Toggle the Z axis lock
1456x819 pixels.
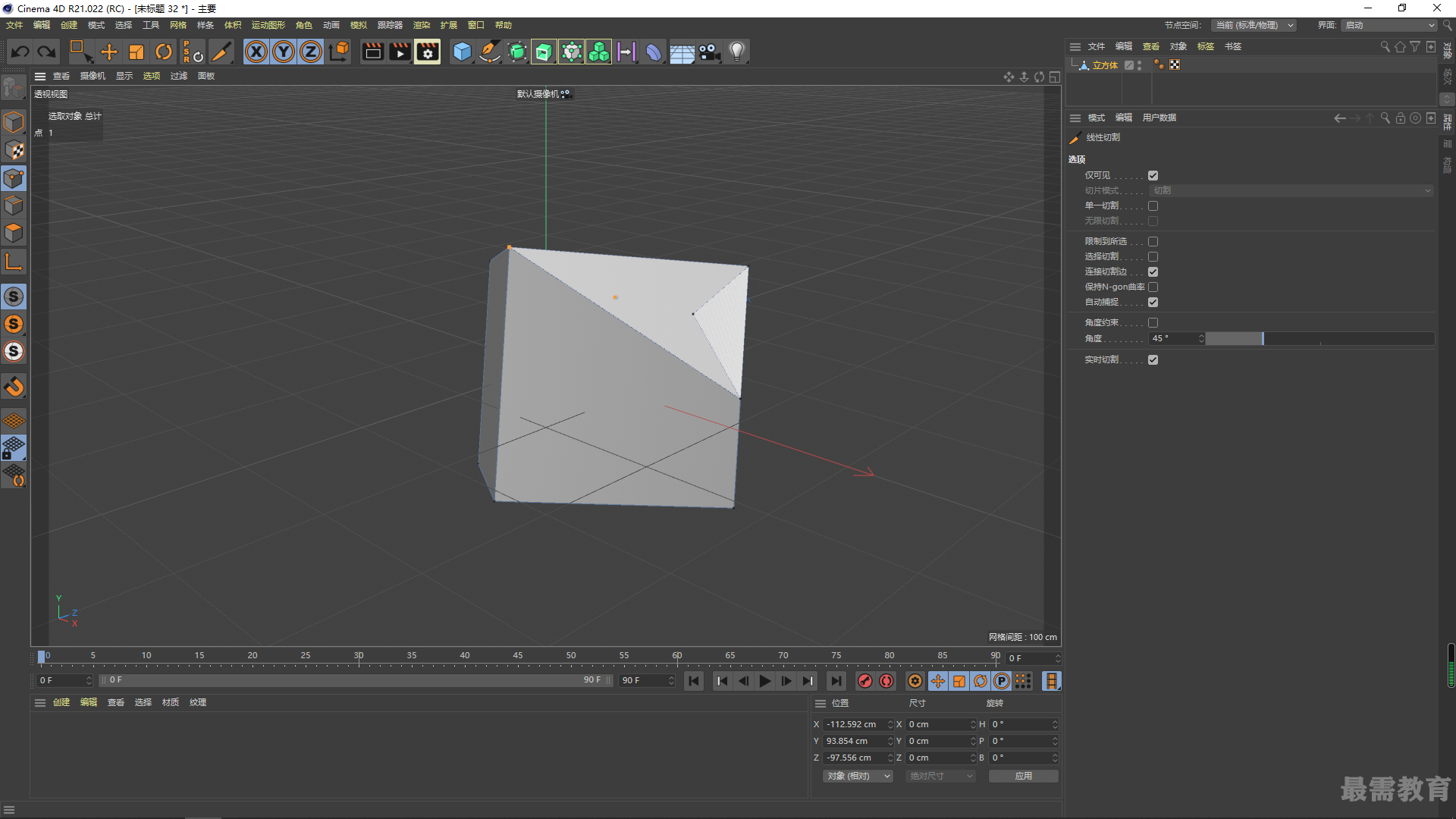pyautogui.click(x=311, y=52)
